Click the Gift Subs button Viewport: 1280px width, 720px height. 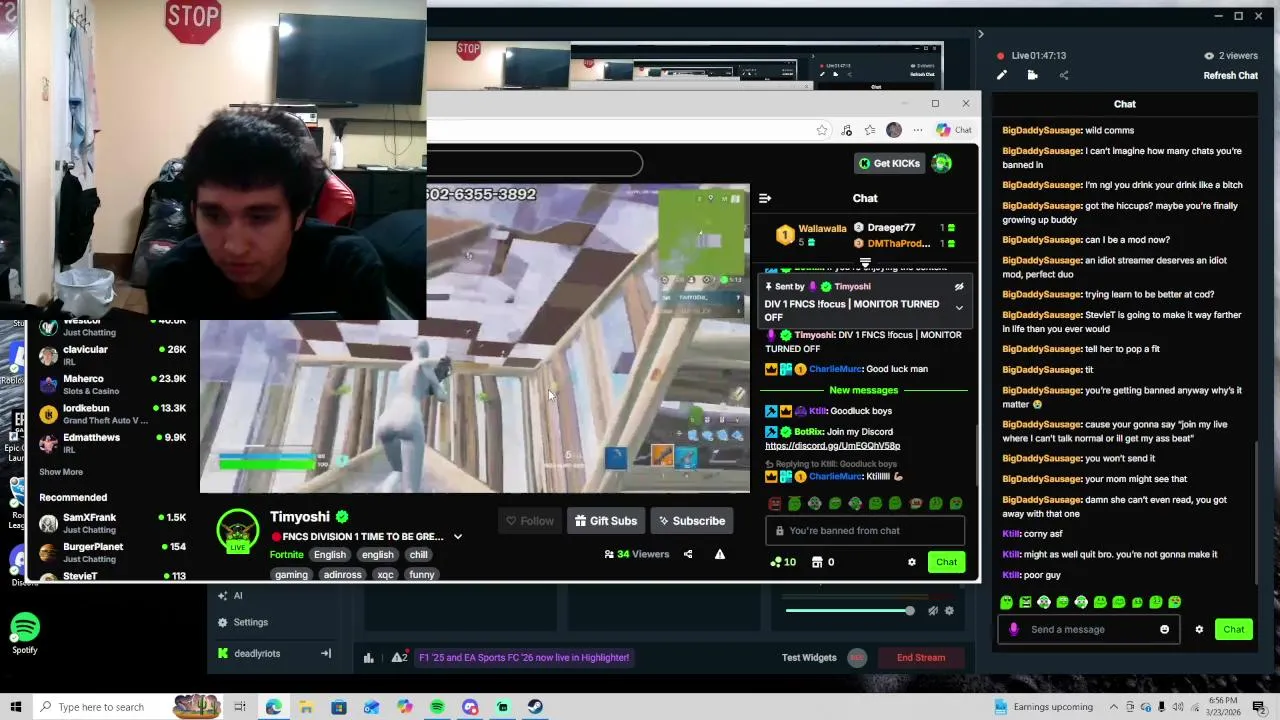tap(606, 520)
